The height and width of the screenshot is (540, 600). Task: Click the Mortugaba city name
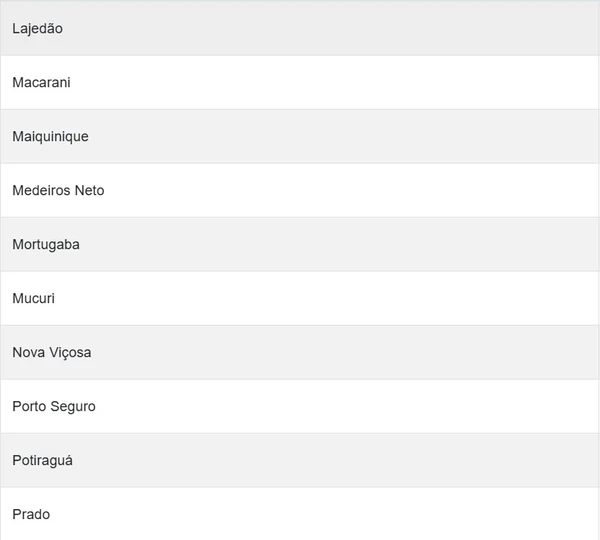tap(46, 245)
